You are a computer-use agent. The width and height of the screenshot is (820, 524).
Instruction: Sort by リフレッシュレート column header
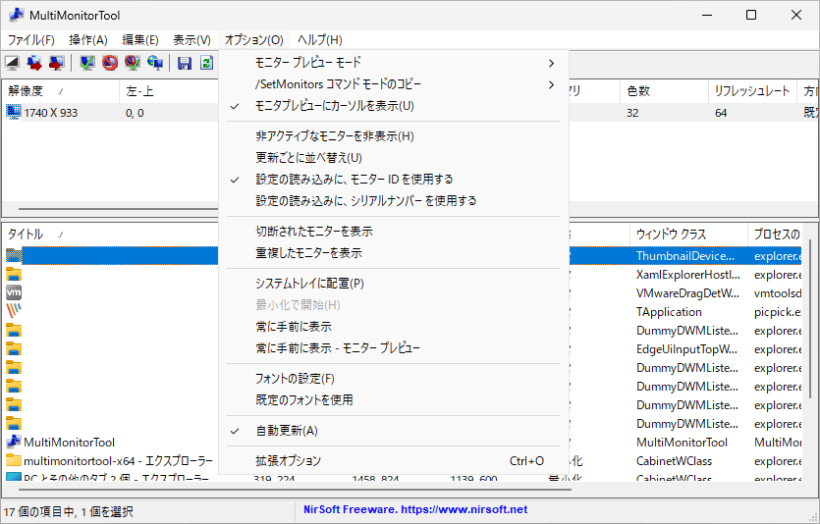752,91
